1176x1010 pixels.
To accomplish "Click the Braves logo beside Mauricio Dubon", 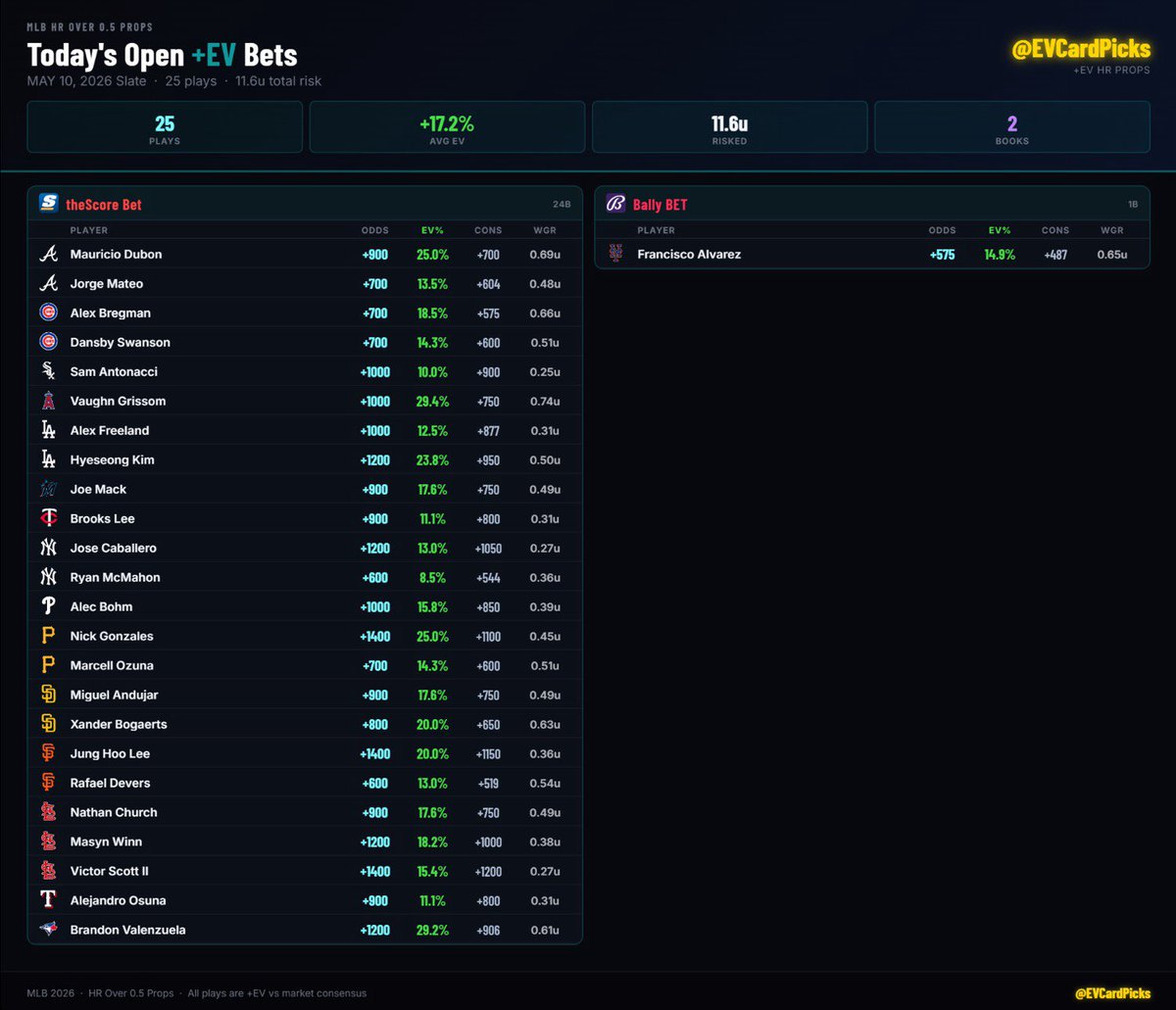I will coord(48,254).
